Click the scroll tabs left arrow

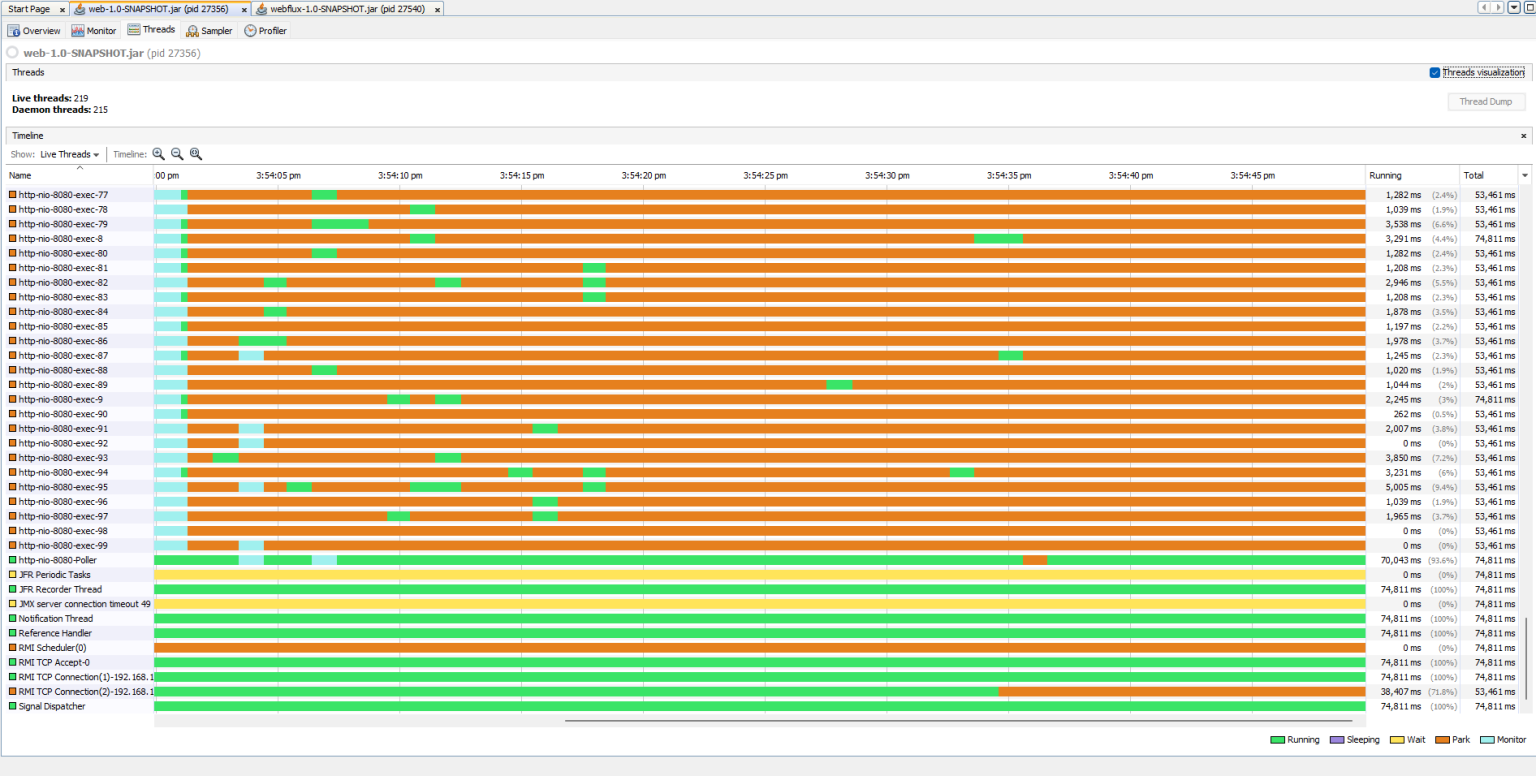[1484, 8]
